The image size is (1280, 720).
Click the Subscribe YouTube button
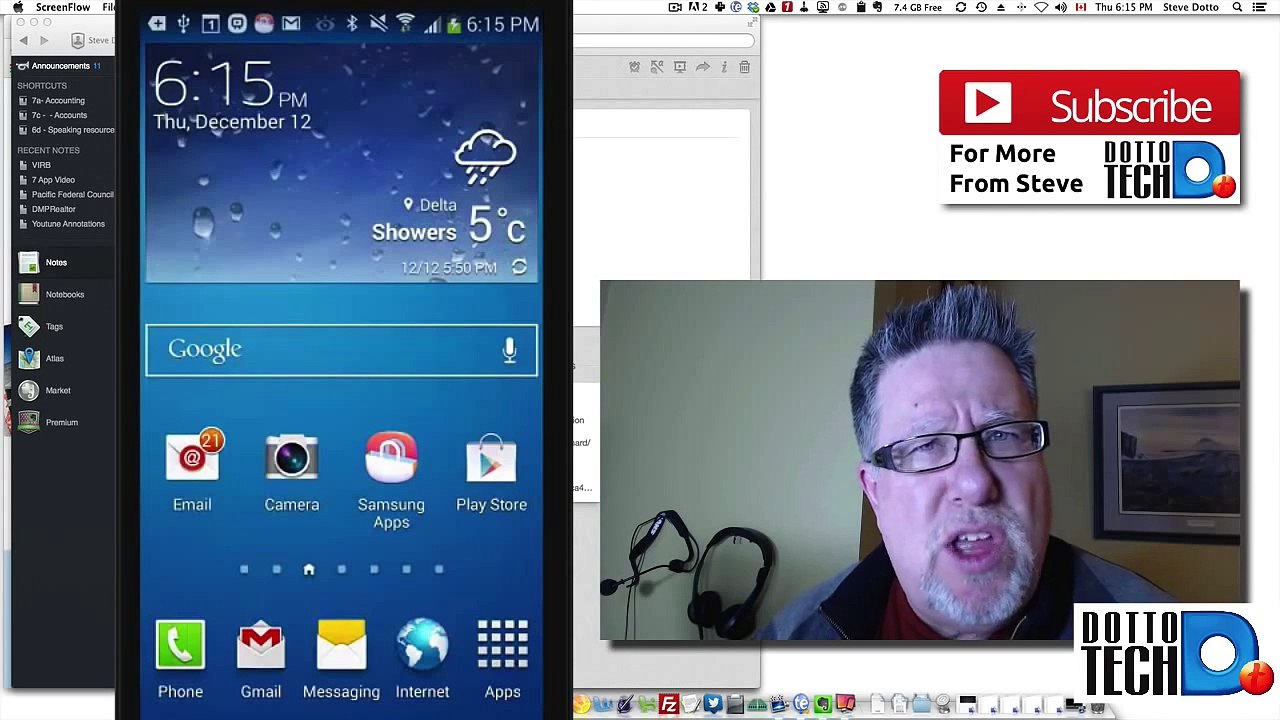point(1089,103)
